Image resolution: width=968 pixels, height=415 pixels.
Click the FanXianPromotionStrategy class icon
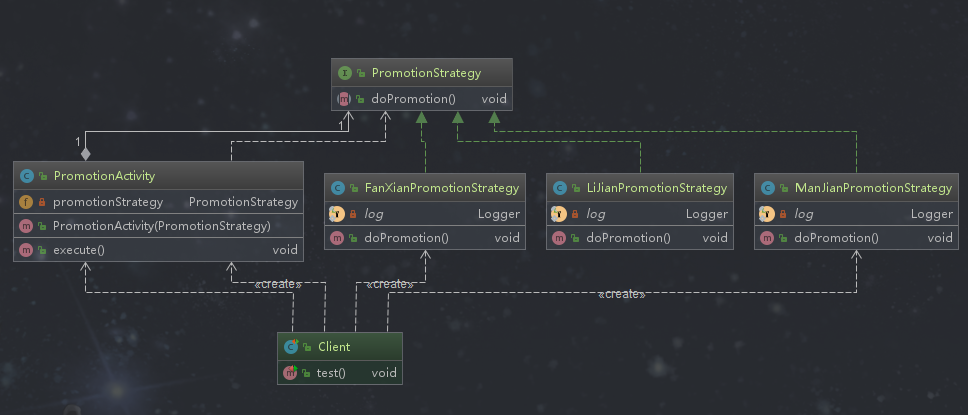click(338, 188)
